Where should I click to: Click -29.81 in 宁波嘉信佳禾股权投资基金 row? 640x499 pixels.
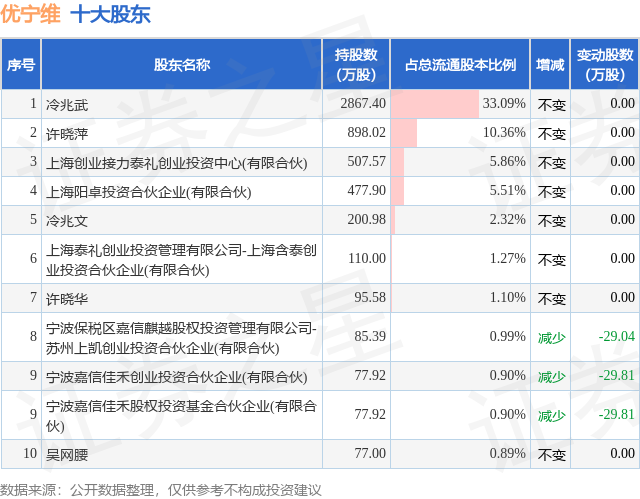pyautogui.click(x=617, y=414)
